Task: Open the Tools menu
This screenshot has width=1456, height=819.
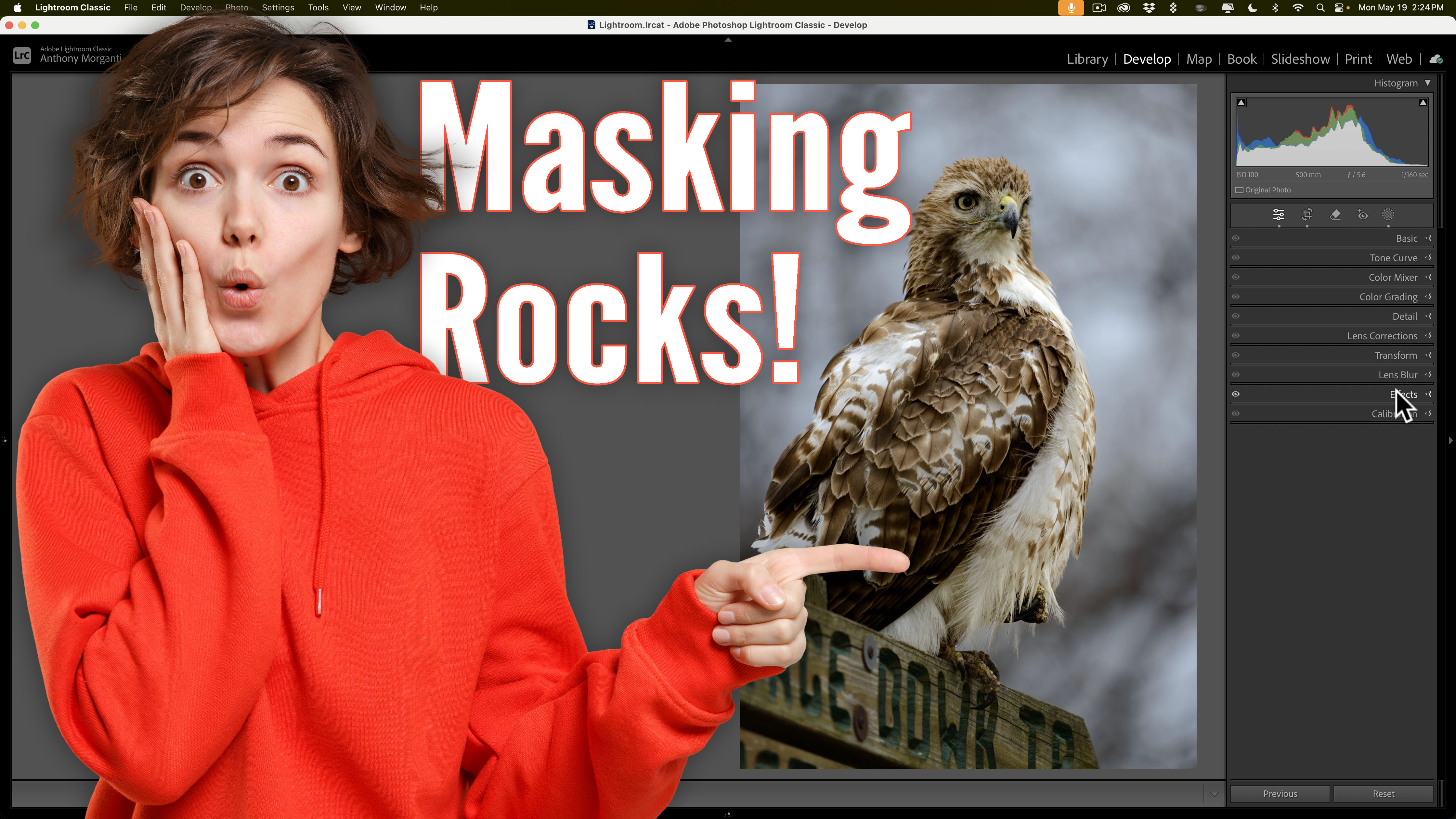Action: tap(318, 8)
